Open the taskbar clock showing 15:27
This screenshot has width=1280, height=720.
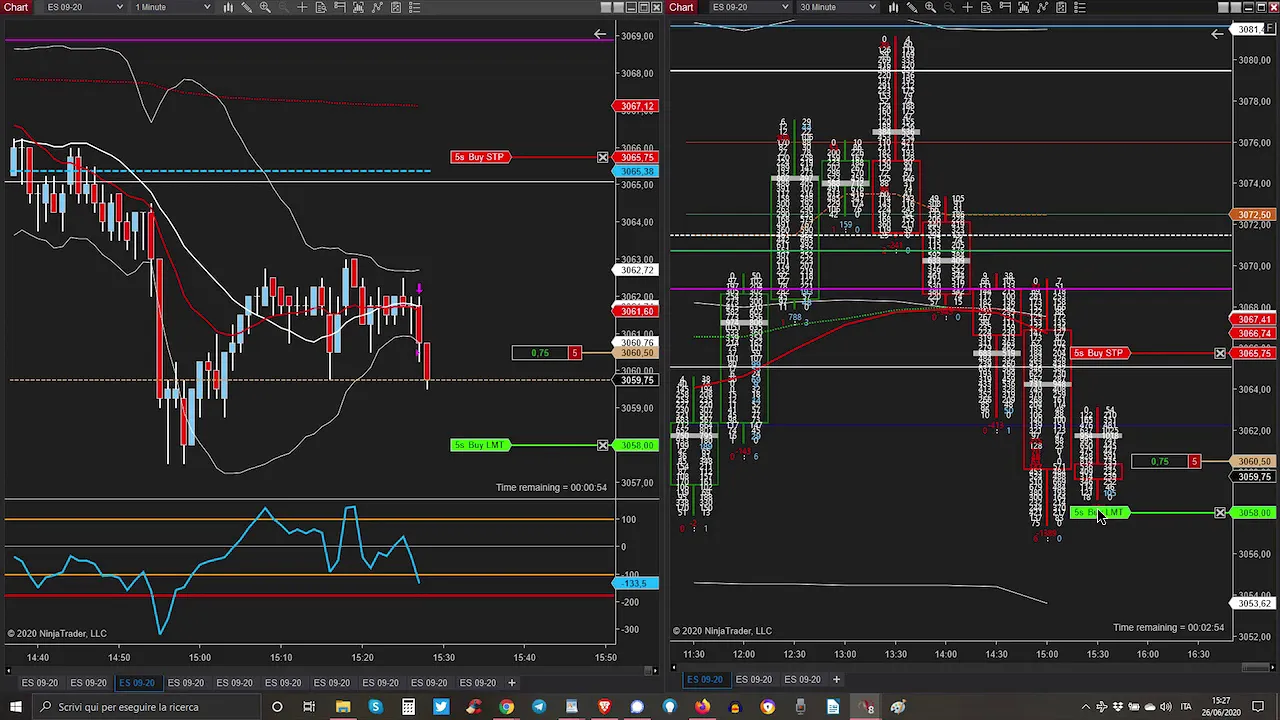click(1221, 707)
